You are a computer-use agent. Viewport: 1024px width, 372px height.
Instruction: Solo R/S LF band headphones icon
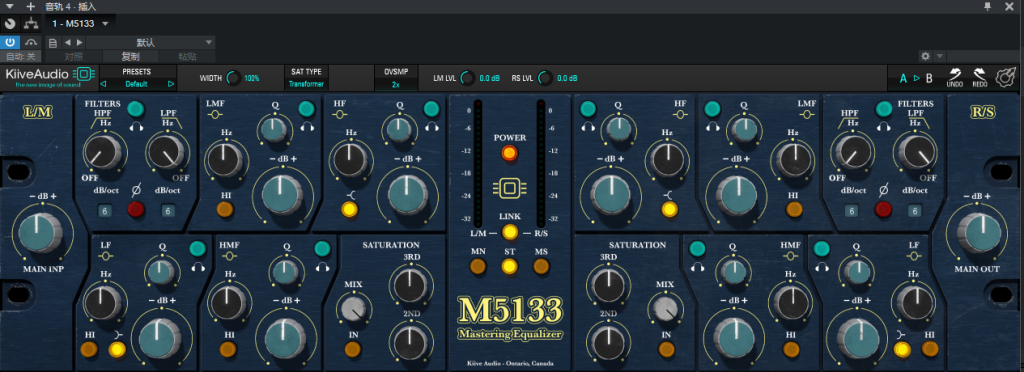pos(822,267)
